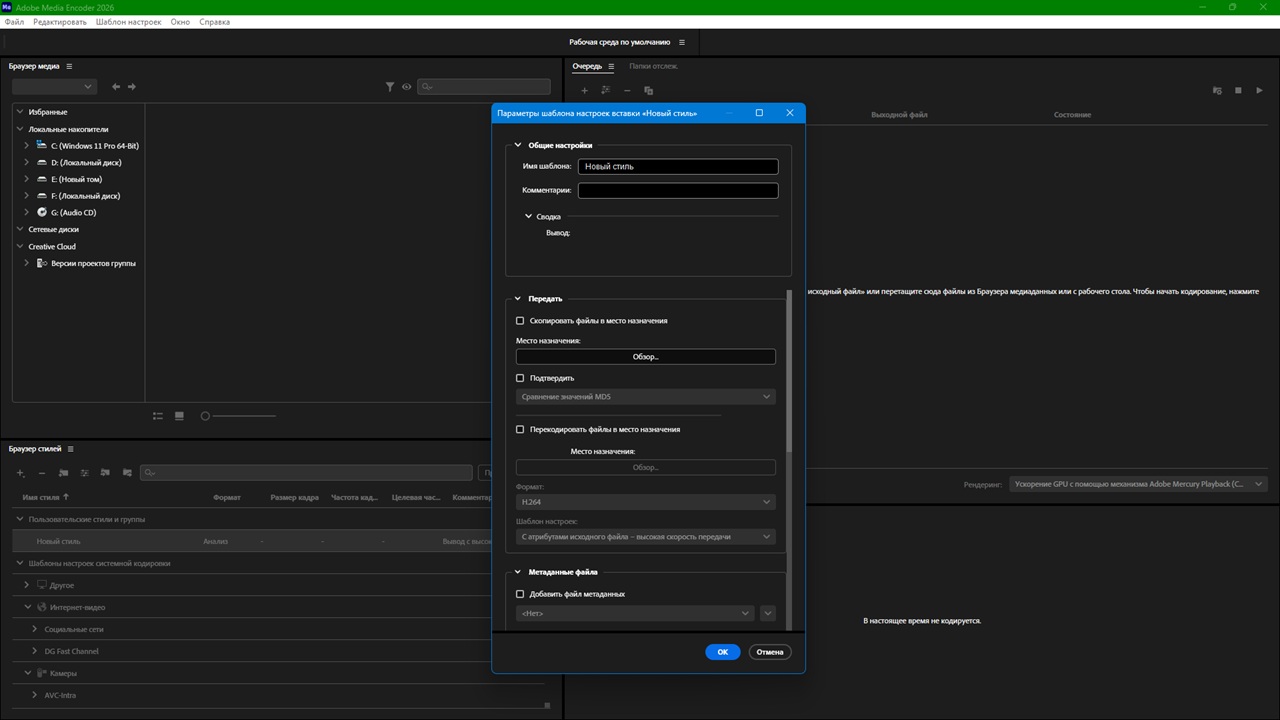Expand the C: (Windows 11 Pro 64-Bit) drive
The width and height of the screenshot is (1280, 720).
[27, 146]
